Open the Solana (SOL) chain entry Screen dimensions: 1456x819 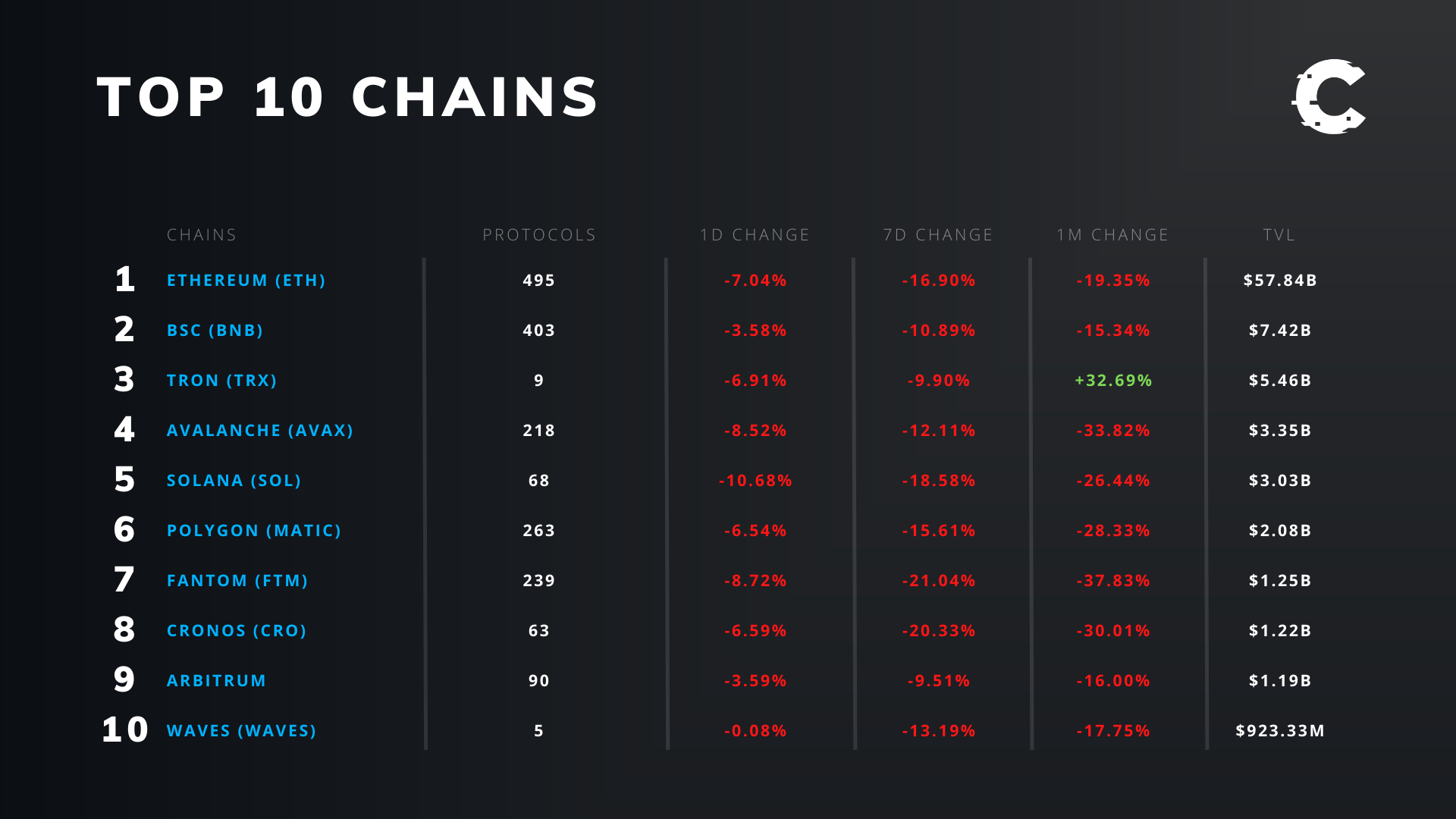coord(234,481)
